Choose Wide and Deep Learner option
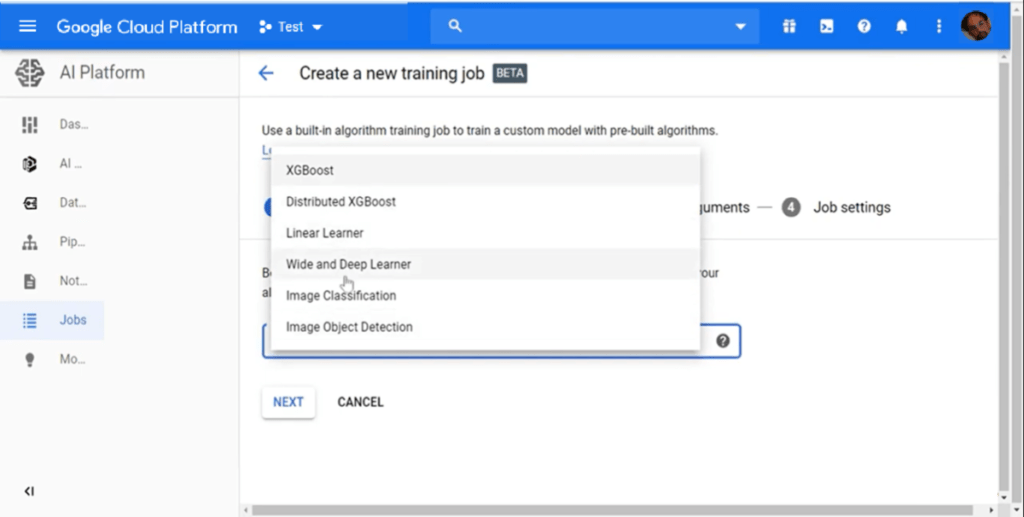The height and width of the screenshot is (517, 1024). pos(348,264)
